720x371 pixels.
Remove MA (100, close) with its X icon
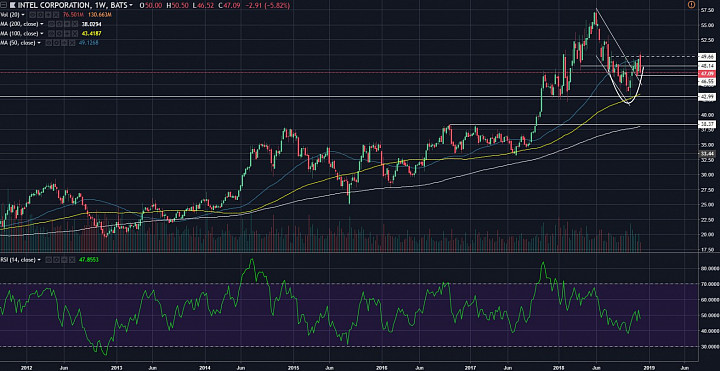(x=74, y=34)
